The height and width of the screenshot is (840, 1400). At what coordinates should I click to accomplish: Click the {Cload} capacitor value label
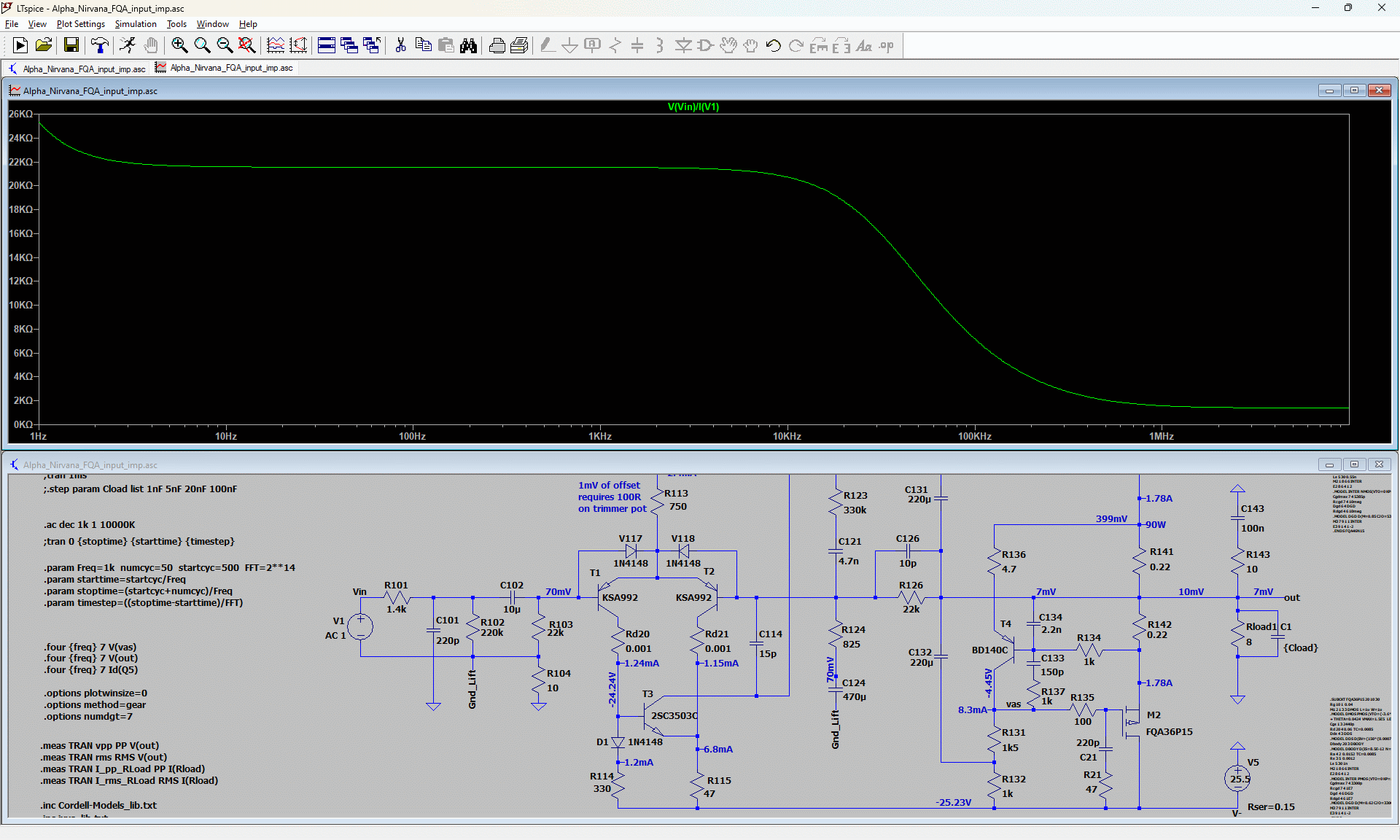click(1300, 647)
